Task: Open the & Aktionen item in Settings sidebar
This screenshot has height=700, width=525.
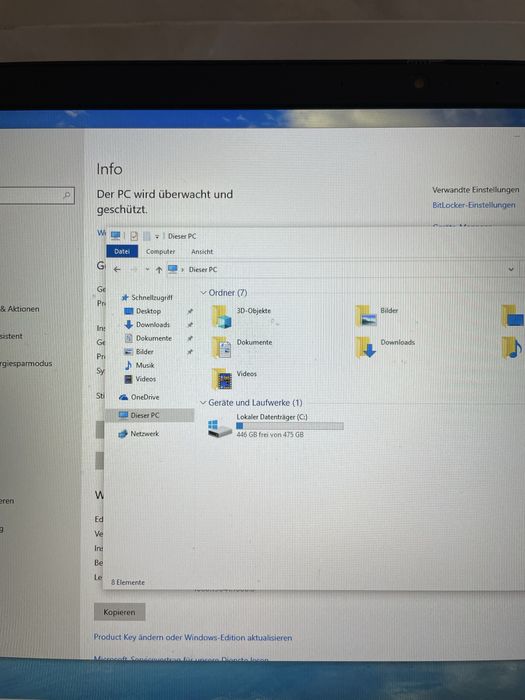Action: coord(20,309)
